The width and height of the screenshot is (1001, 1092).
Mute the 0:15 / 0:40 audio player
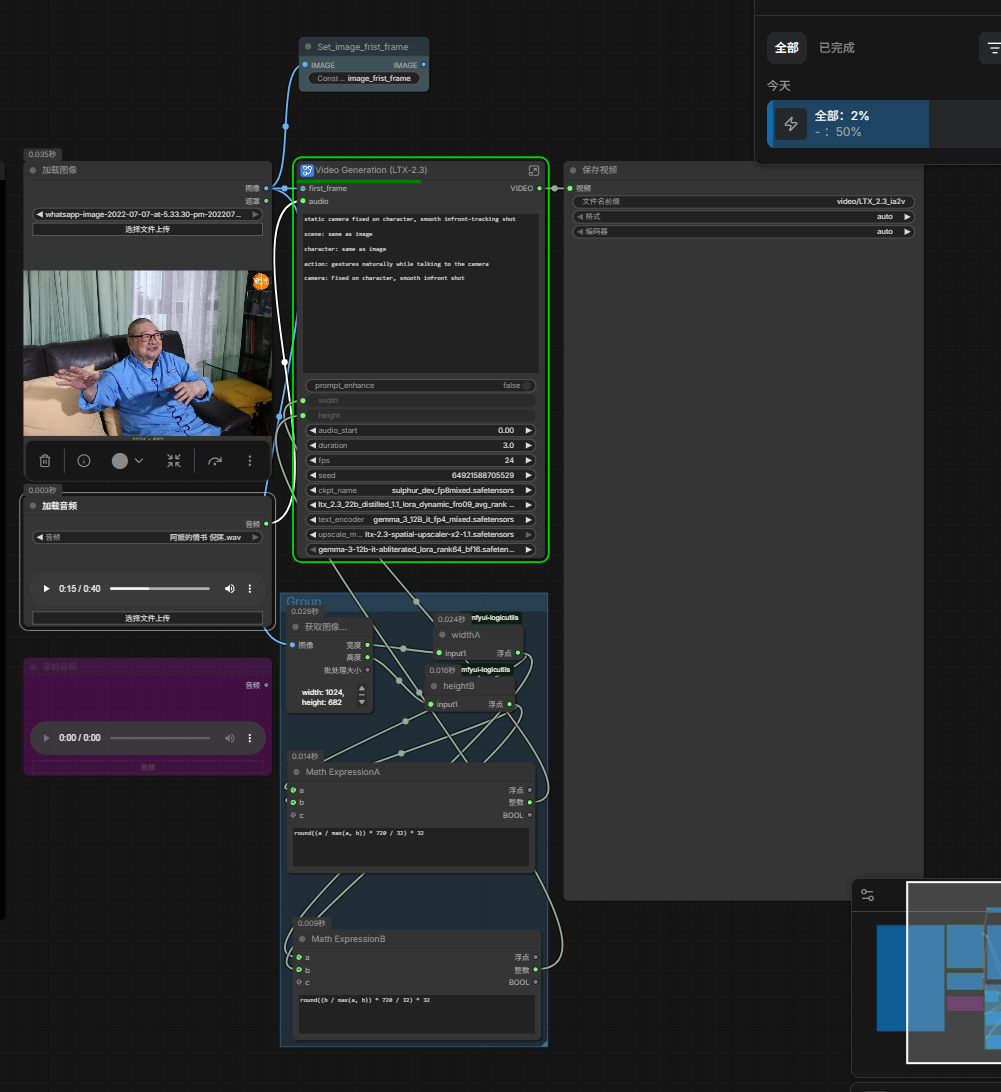tap(229, 588)
